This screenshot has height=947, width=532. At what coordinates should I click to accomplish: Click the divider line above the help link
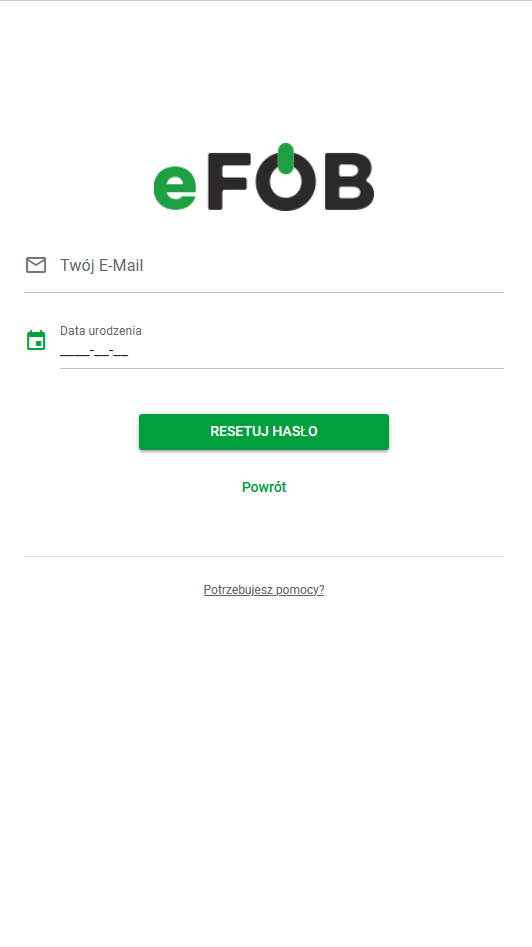(264, 556)
